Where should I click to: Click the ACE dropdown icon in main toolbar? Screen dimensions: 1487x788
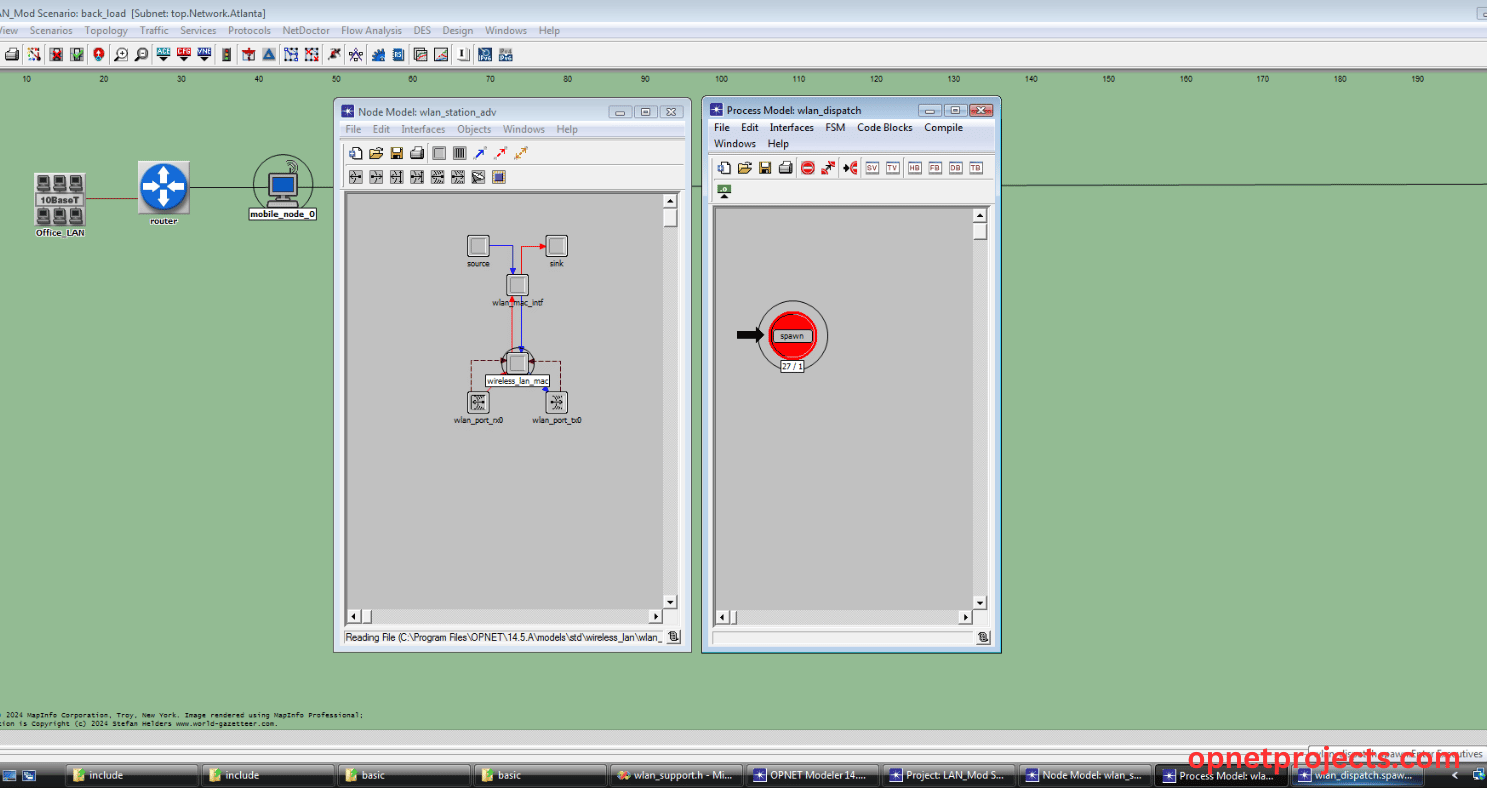point(163,54)
